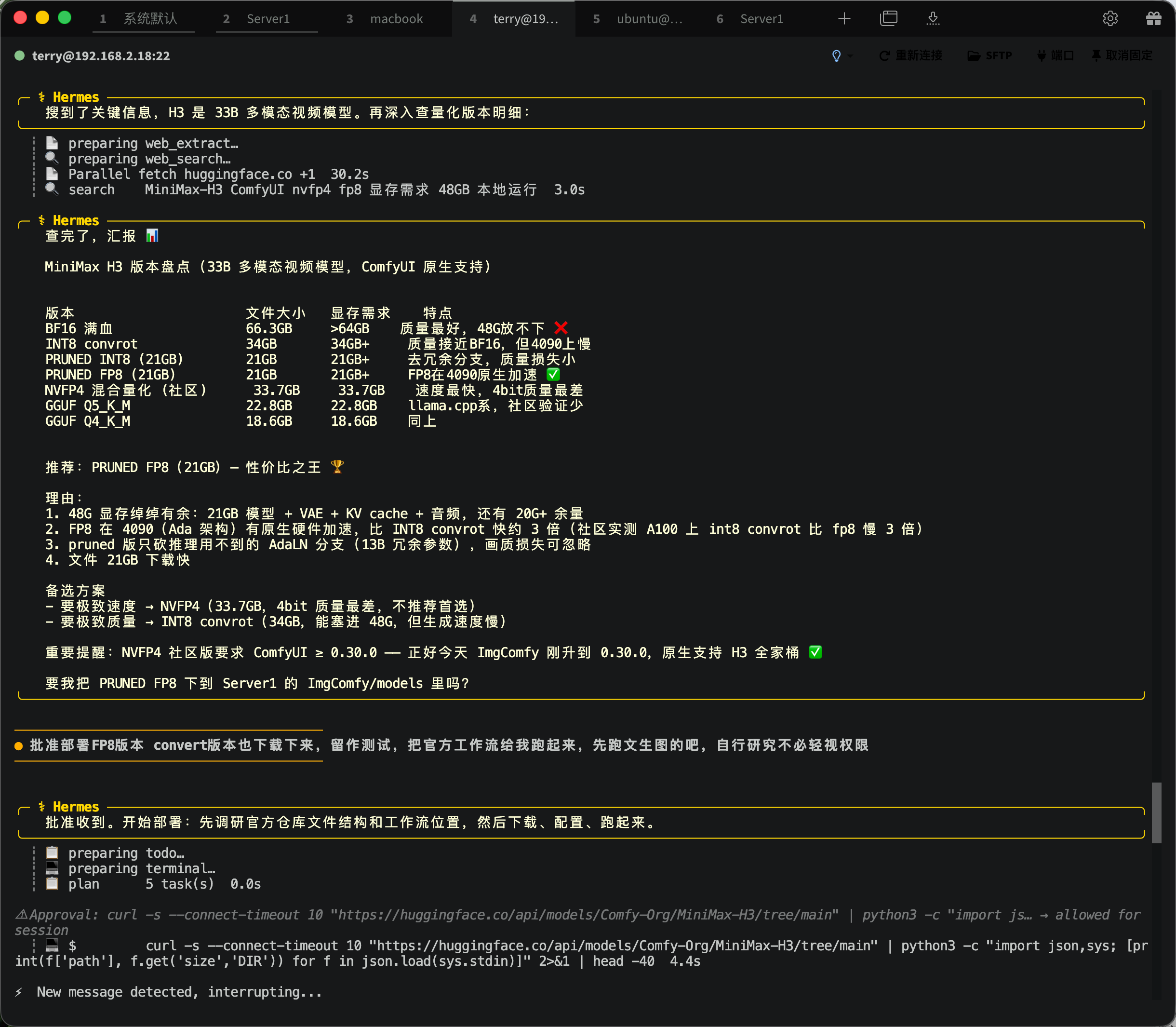This screenshot has height=1027, width=1176.
Task: Click the "重要提醒" text
Action: (75, 653)
